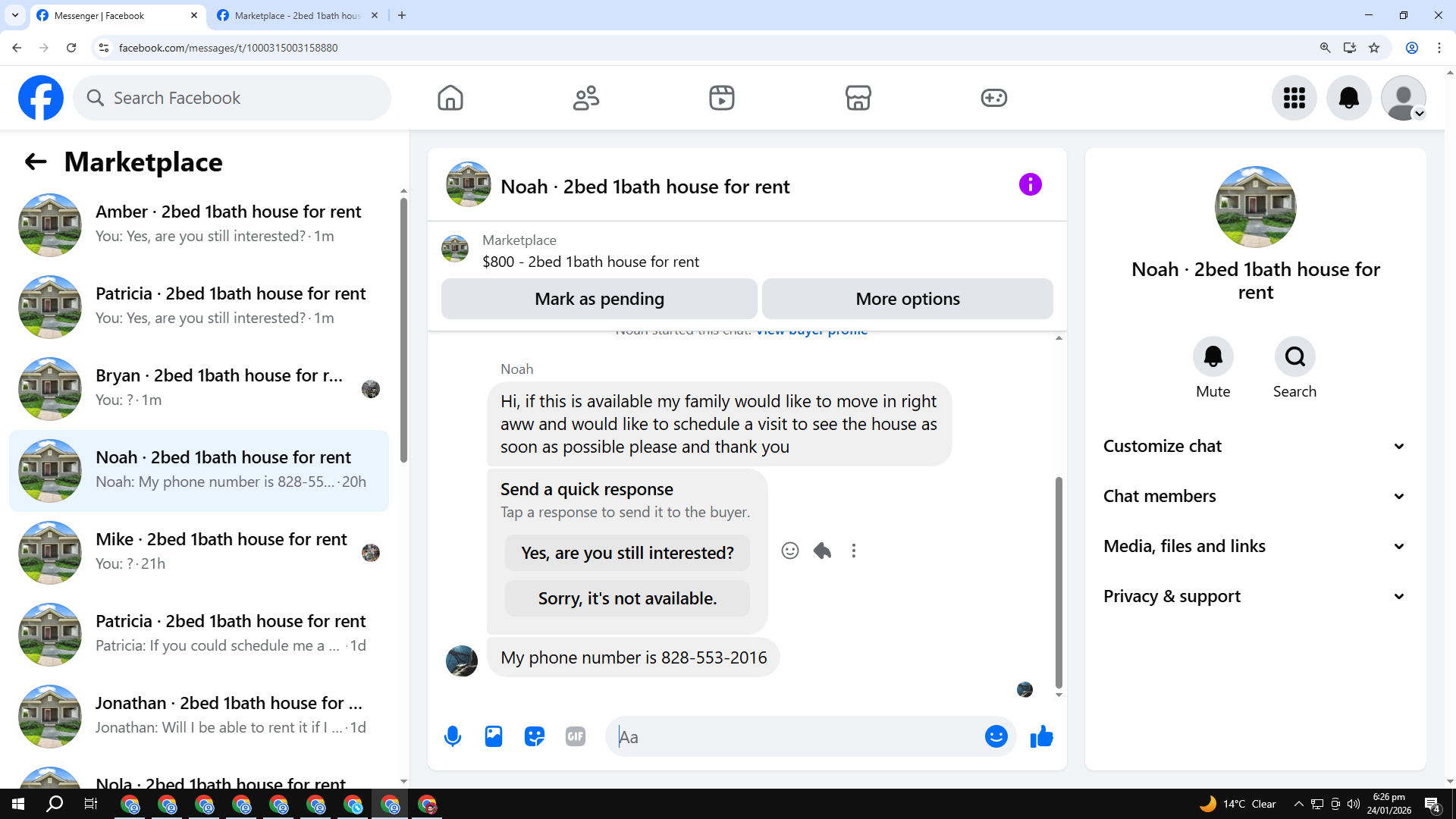
Task: Open the attach photo icon
Action: click(x=494, y=736)
